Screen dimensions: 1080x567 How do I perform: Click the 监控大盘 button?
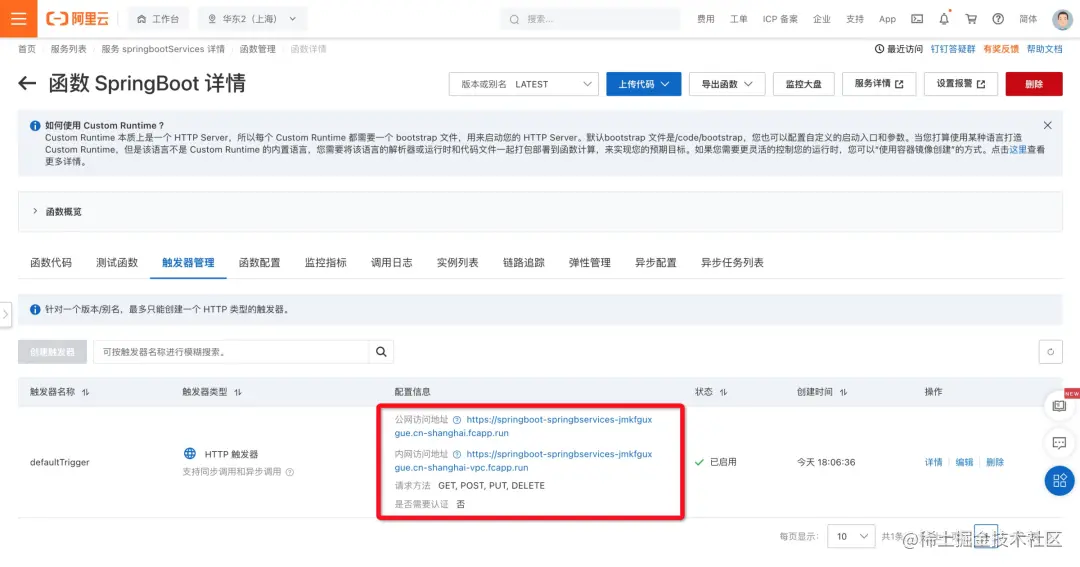pyautogui.click(x=804, y=84)
